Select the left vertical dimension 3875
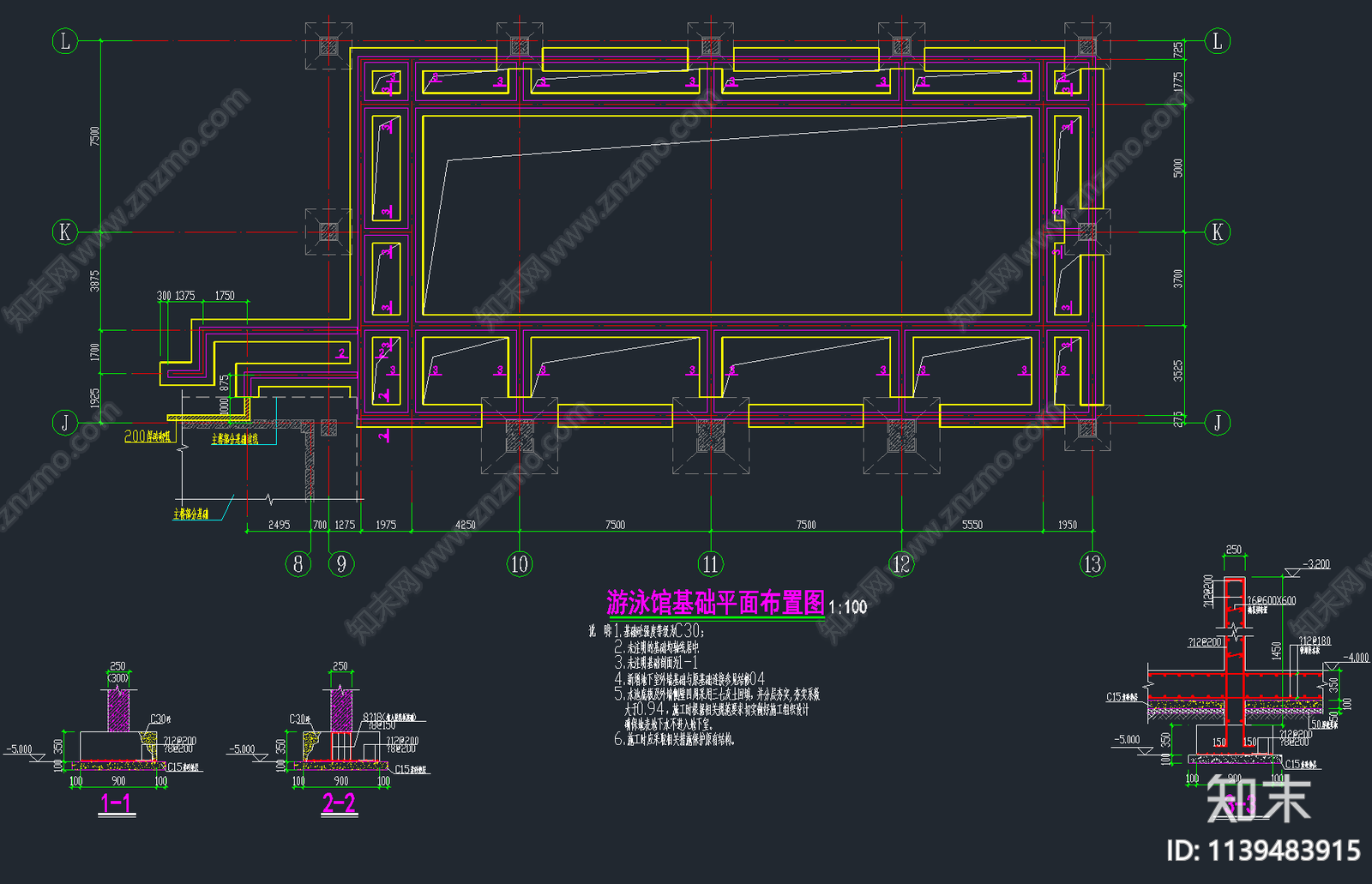The image size is (1372, 884). click(x=95, y=280)
